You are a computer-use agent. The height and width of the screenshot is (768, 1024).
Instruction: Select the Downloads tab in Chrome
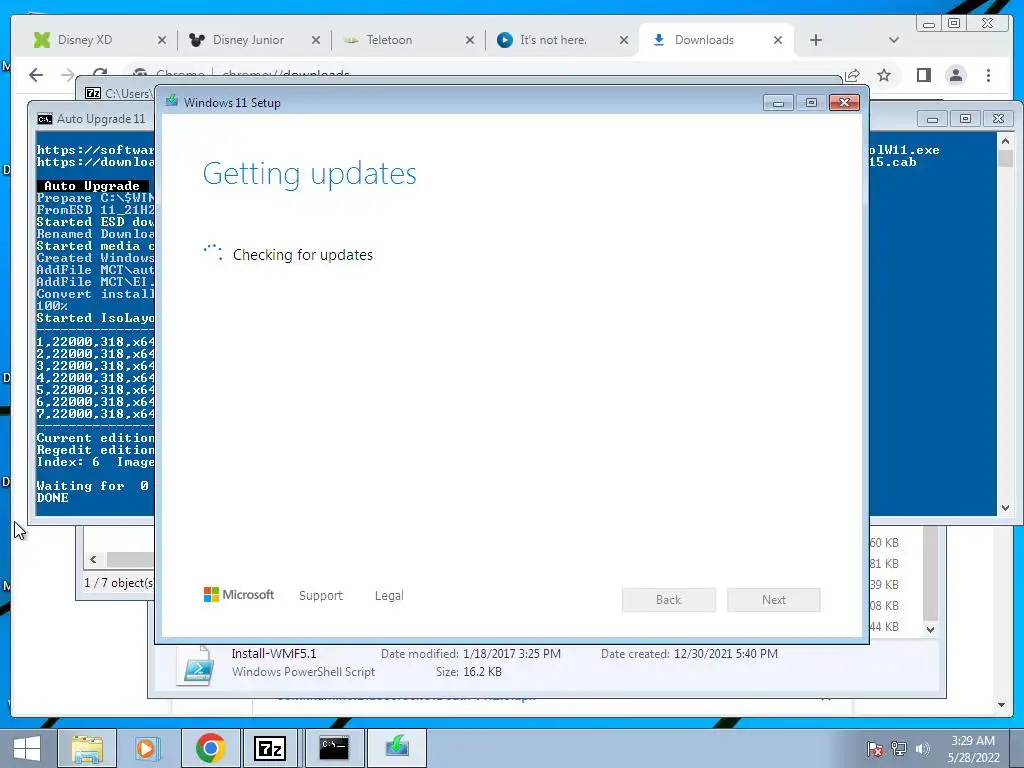[x=704, y=40]
